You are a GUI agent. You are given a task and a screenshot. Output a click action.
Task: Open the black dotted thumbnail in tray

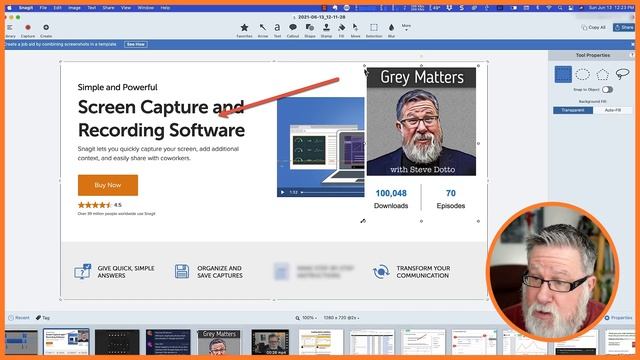click(x=117, y=342)
